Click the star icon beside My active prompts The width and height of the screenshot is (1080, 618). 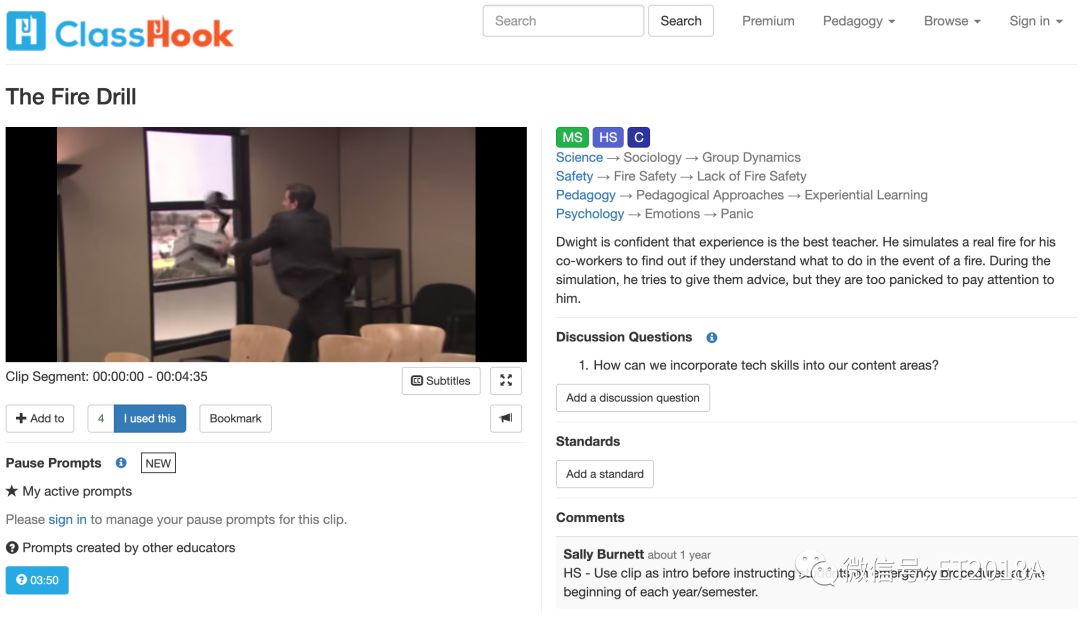[12, 491]
